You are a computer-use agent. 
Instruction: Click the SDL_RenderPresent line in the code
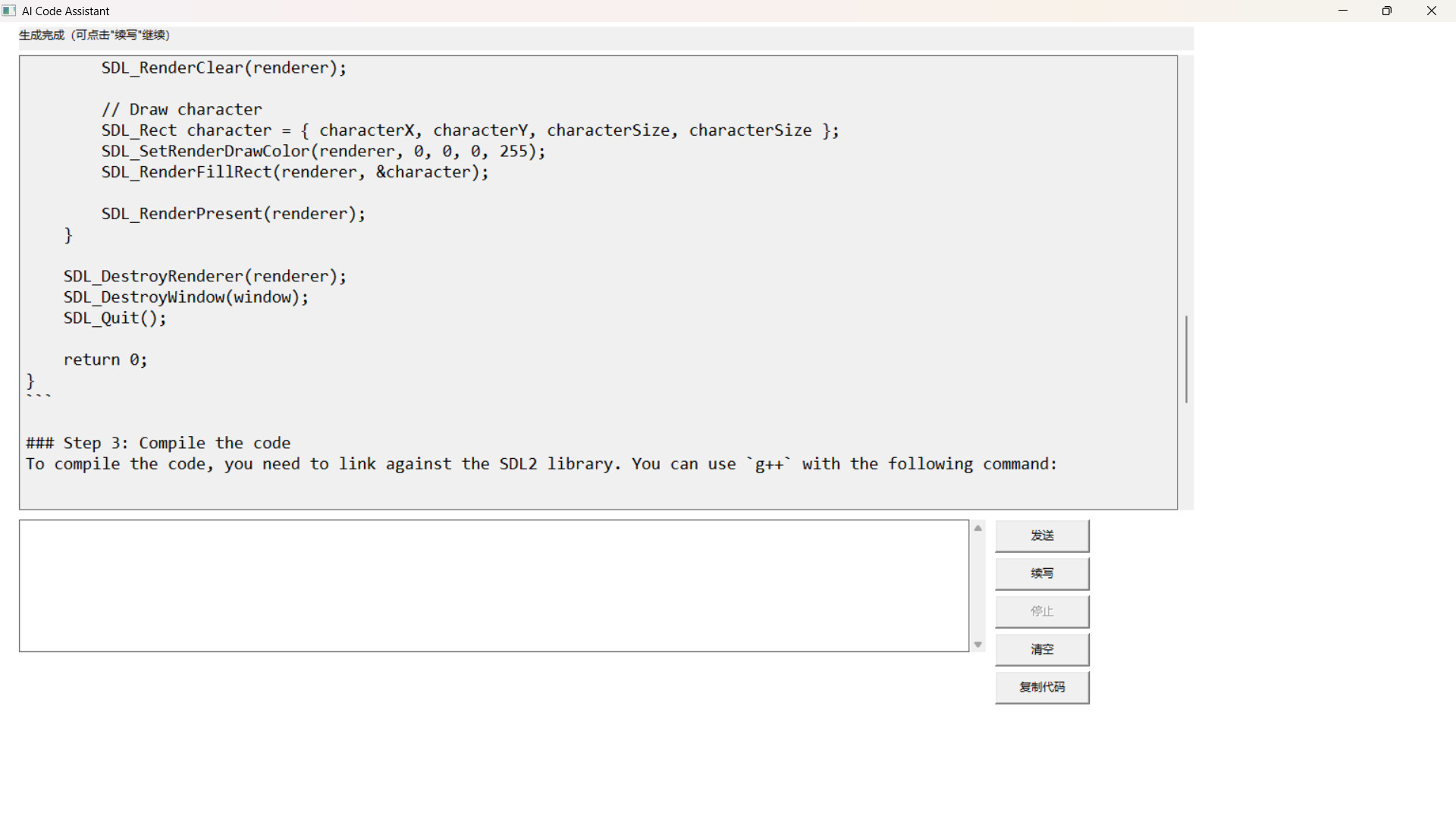[233, 214]
